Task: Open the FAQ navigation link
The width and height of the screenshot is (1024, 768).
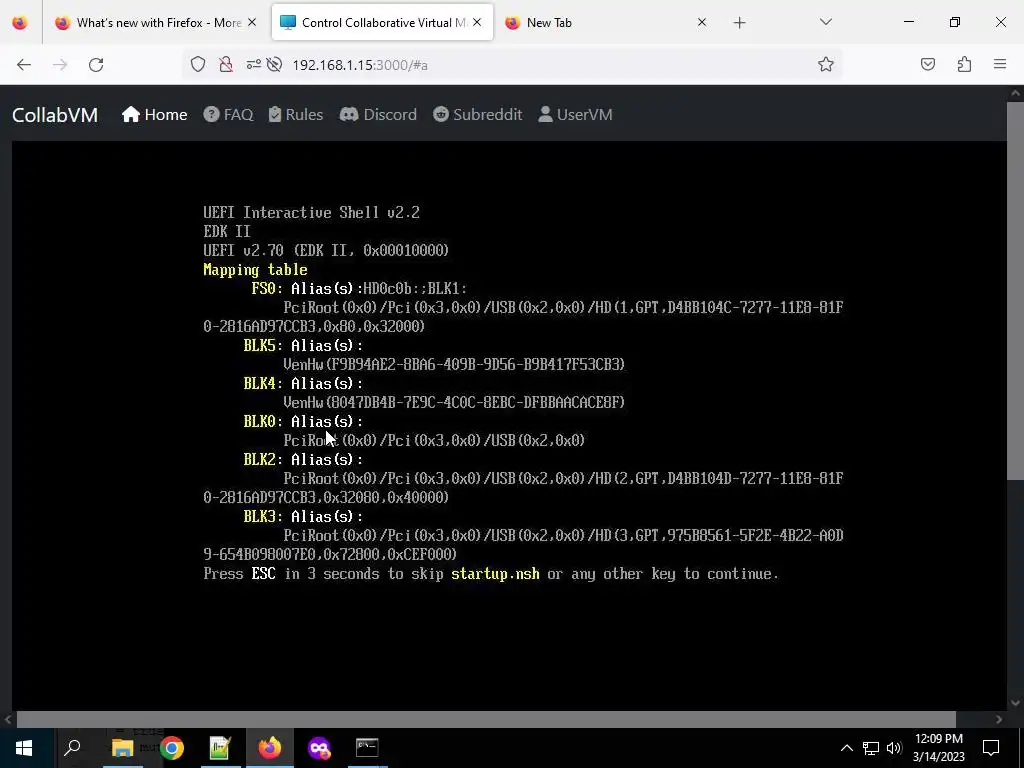Action: [228, 114]
